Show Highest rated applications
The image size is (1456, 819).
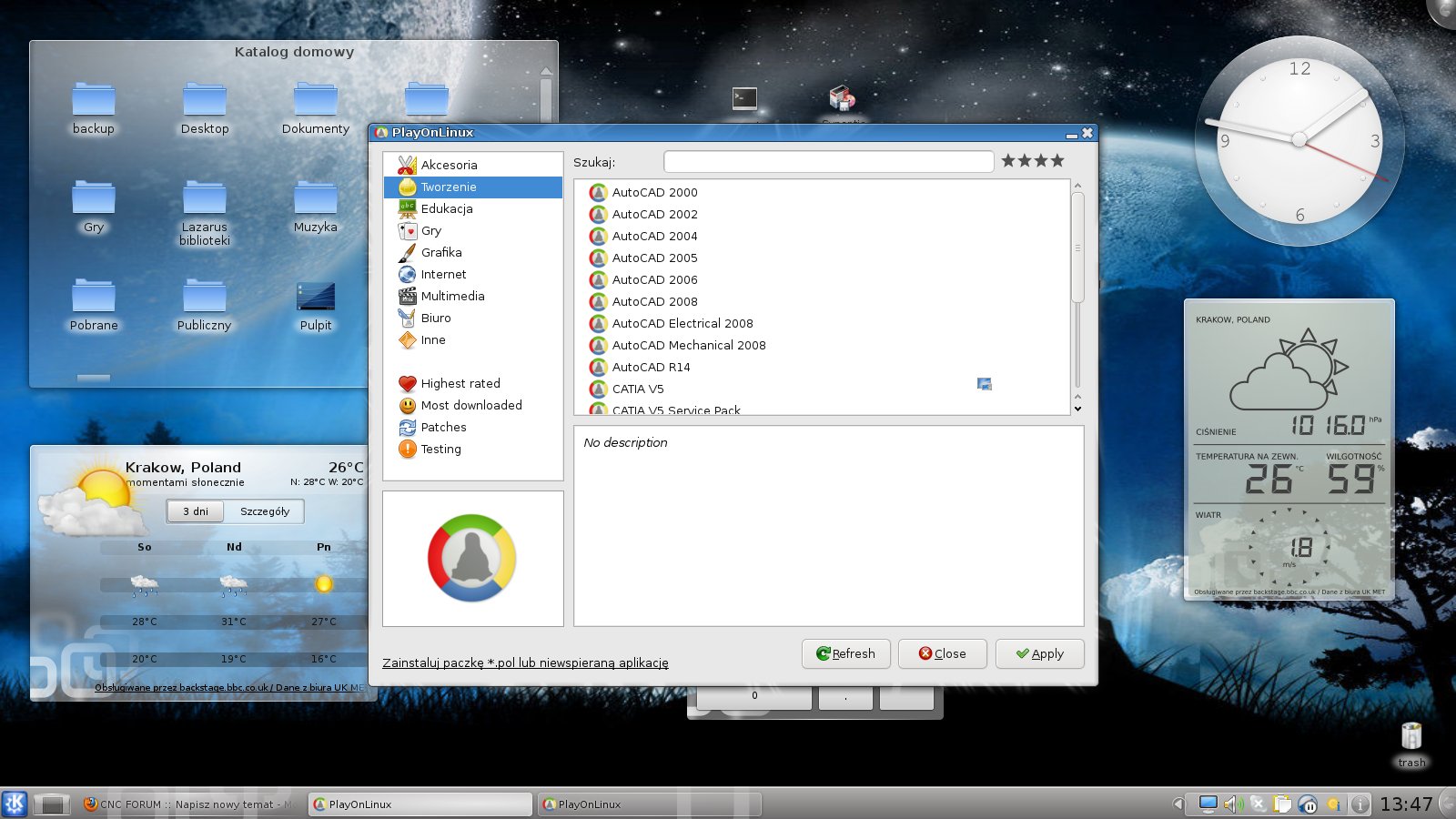[x=473, y=383]
